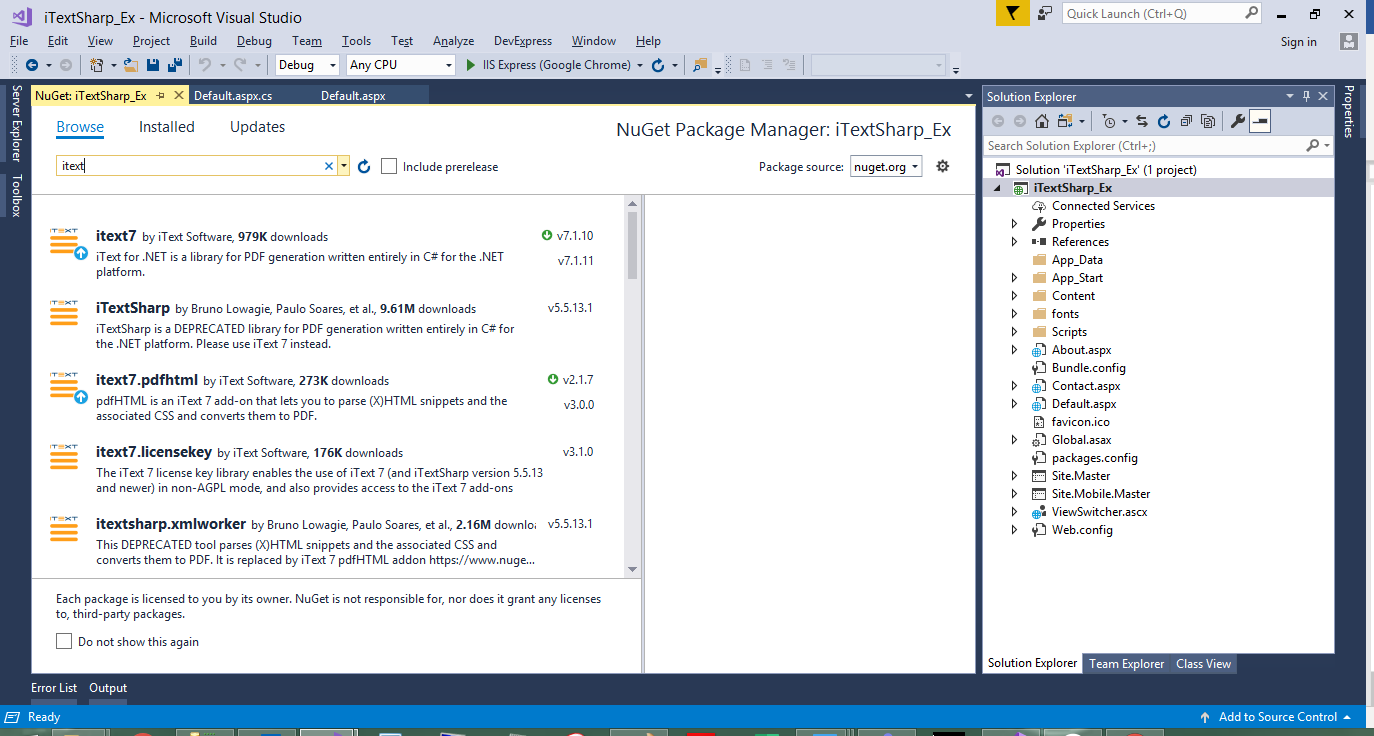
Task: Click the browser Refresh icon in toolbar
Action: tap(658, 65)
